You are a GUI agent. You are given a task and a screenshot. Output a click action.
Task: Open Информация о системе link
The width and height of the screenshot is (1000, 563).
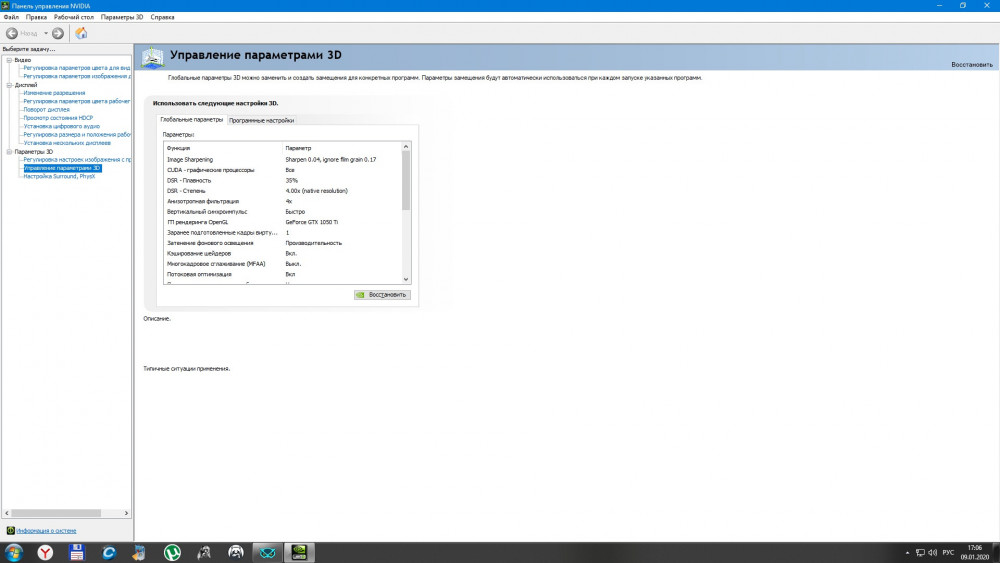click(46, 530)
